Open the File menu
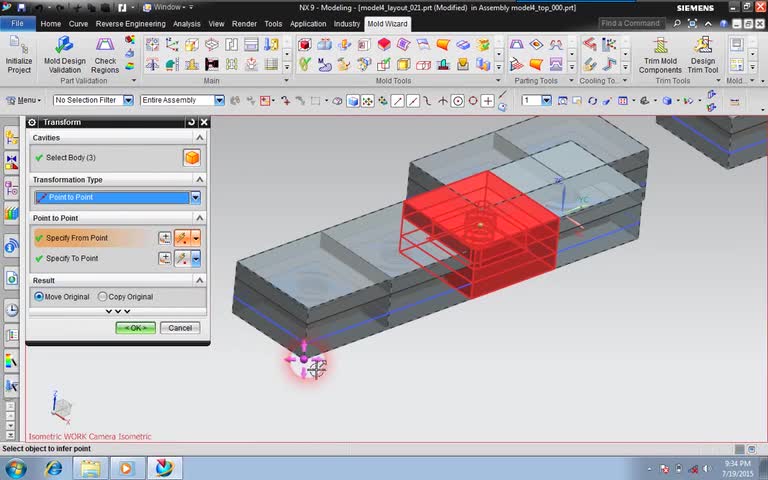768x480 pixels. [x=17, y=23]
